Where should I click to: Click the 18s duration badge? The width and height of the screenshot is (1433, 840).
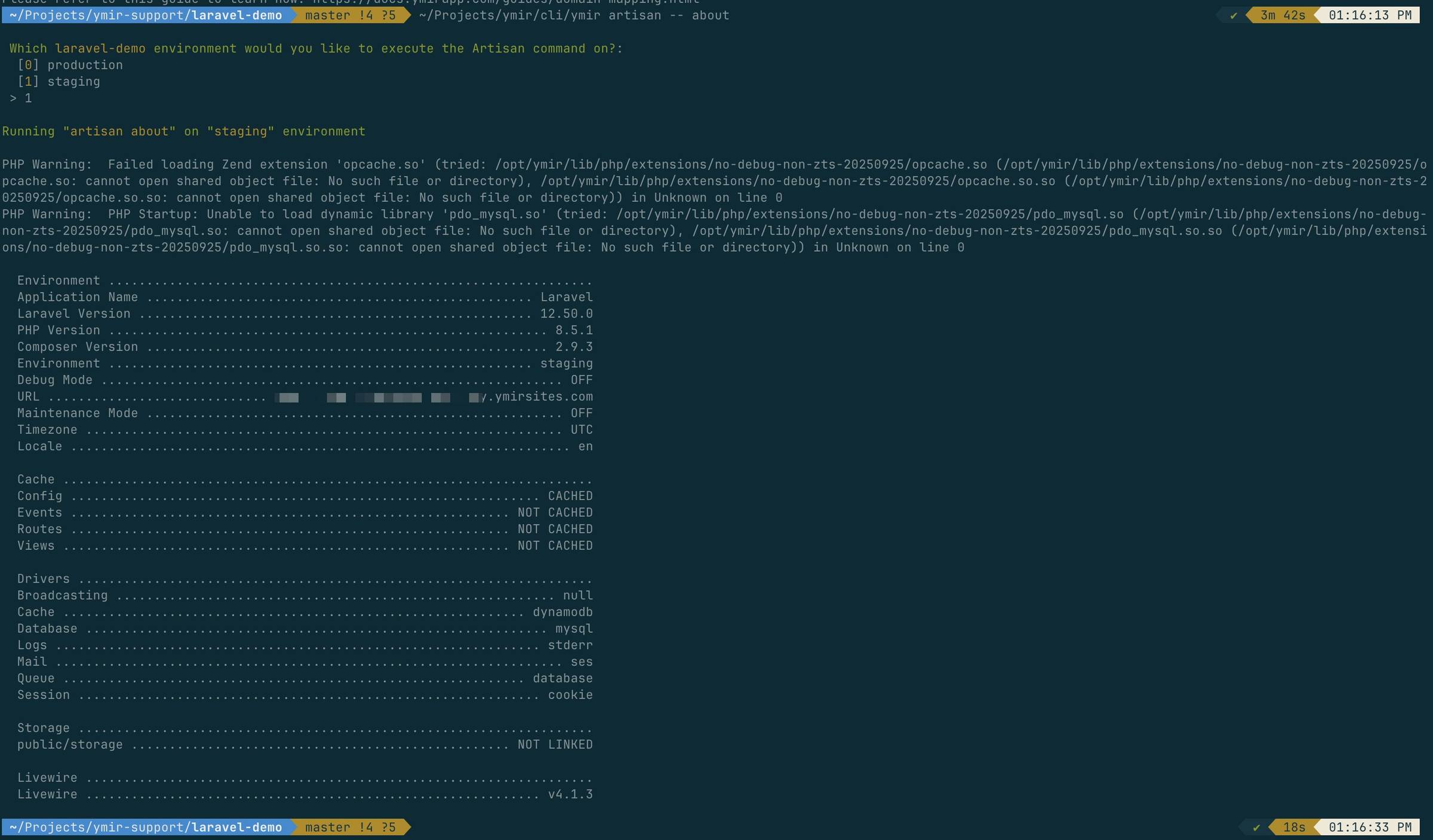pyautogui.click(x=1294, y=827)
